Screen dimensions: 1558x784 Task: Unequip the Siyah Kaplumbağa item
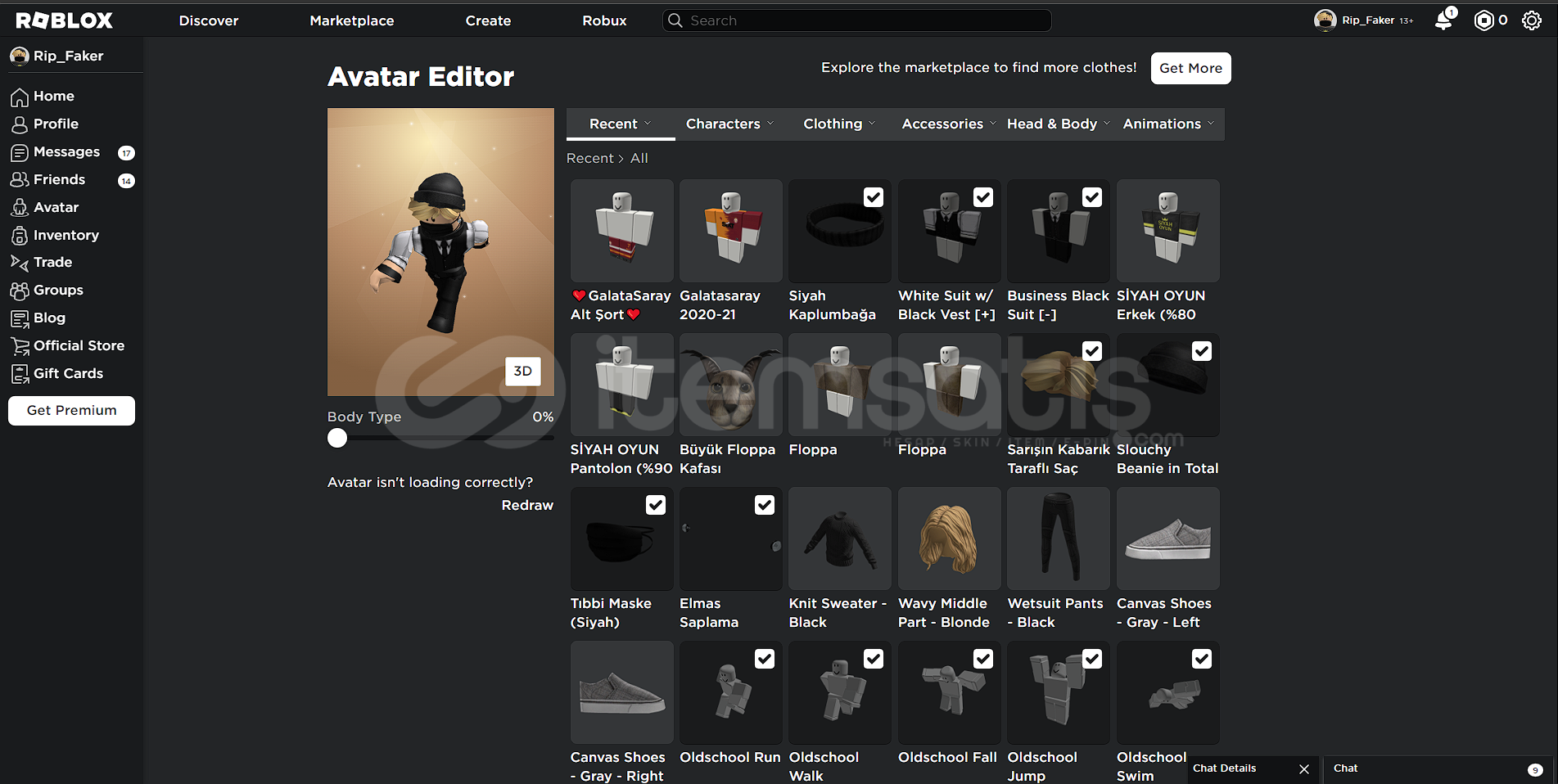[x=874, y=197]
